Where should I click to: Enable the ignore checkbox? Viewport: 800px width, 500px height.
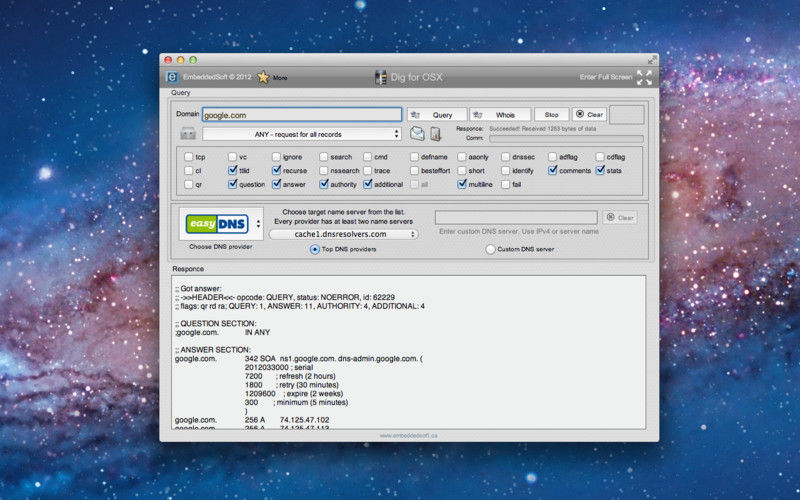point(276,157)
